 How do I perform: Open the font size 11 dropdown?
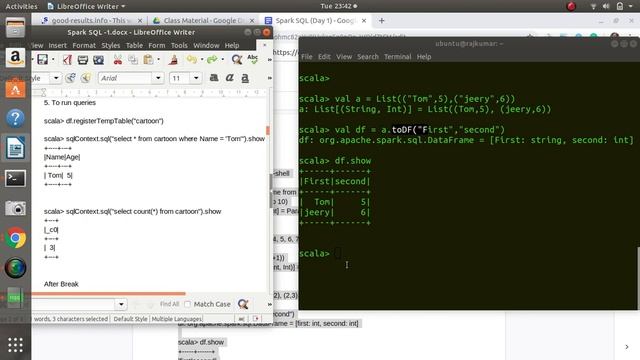pos(196,78)
